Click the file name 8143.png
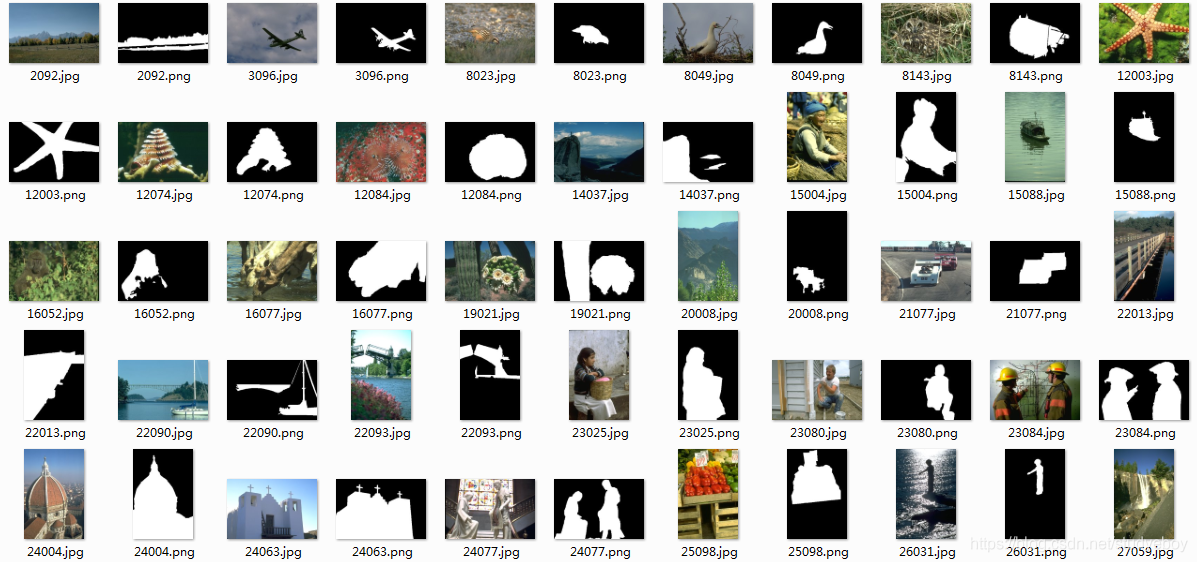1197x562 pixels. tap(1036, 76)
